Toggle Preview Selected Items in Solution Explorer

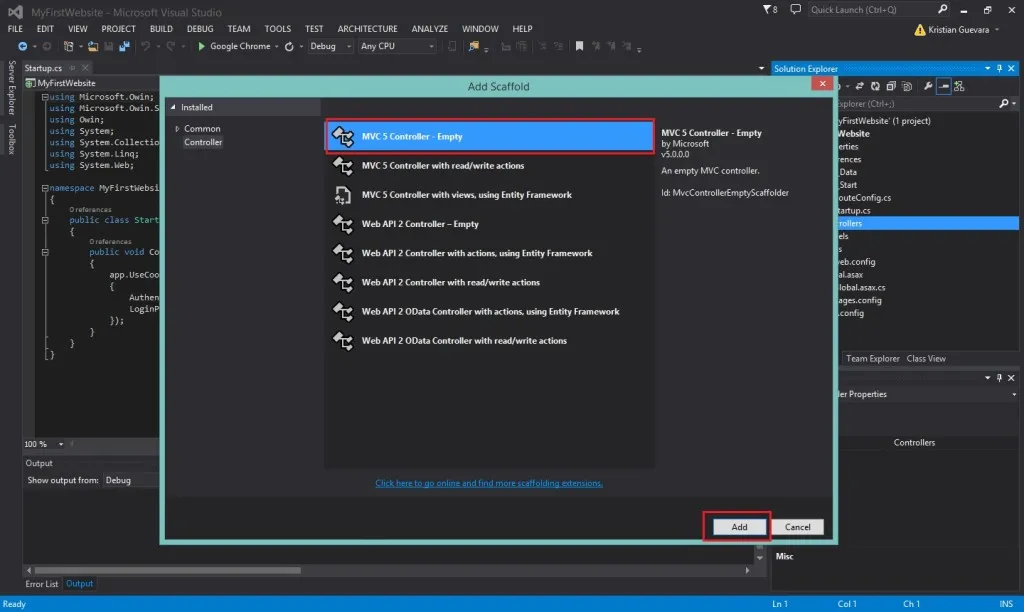pyautogui.click(x=944, y=86)
